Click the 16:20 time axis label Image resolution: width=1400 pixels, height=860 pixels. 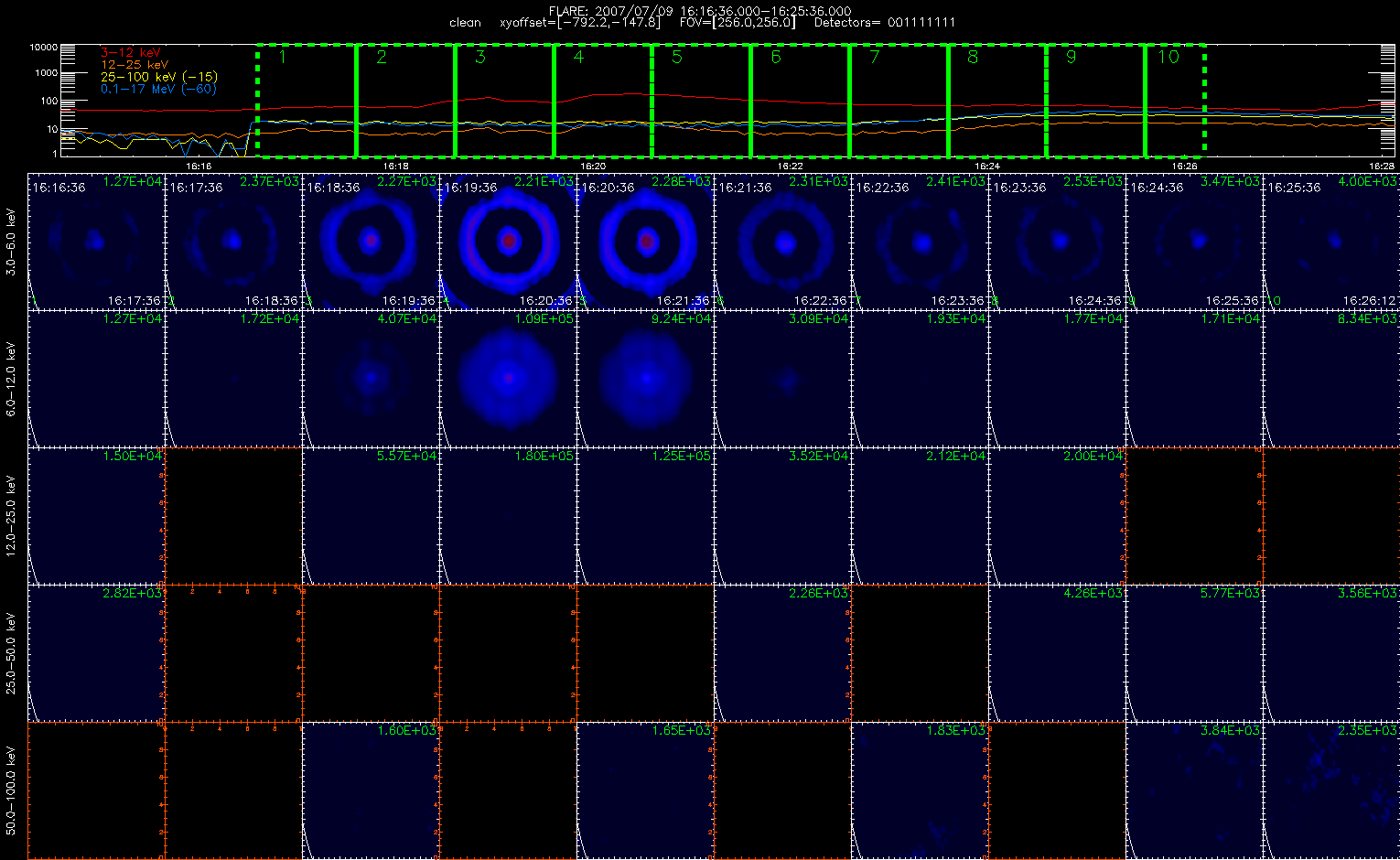click(593, 167)
